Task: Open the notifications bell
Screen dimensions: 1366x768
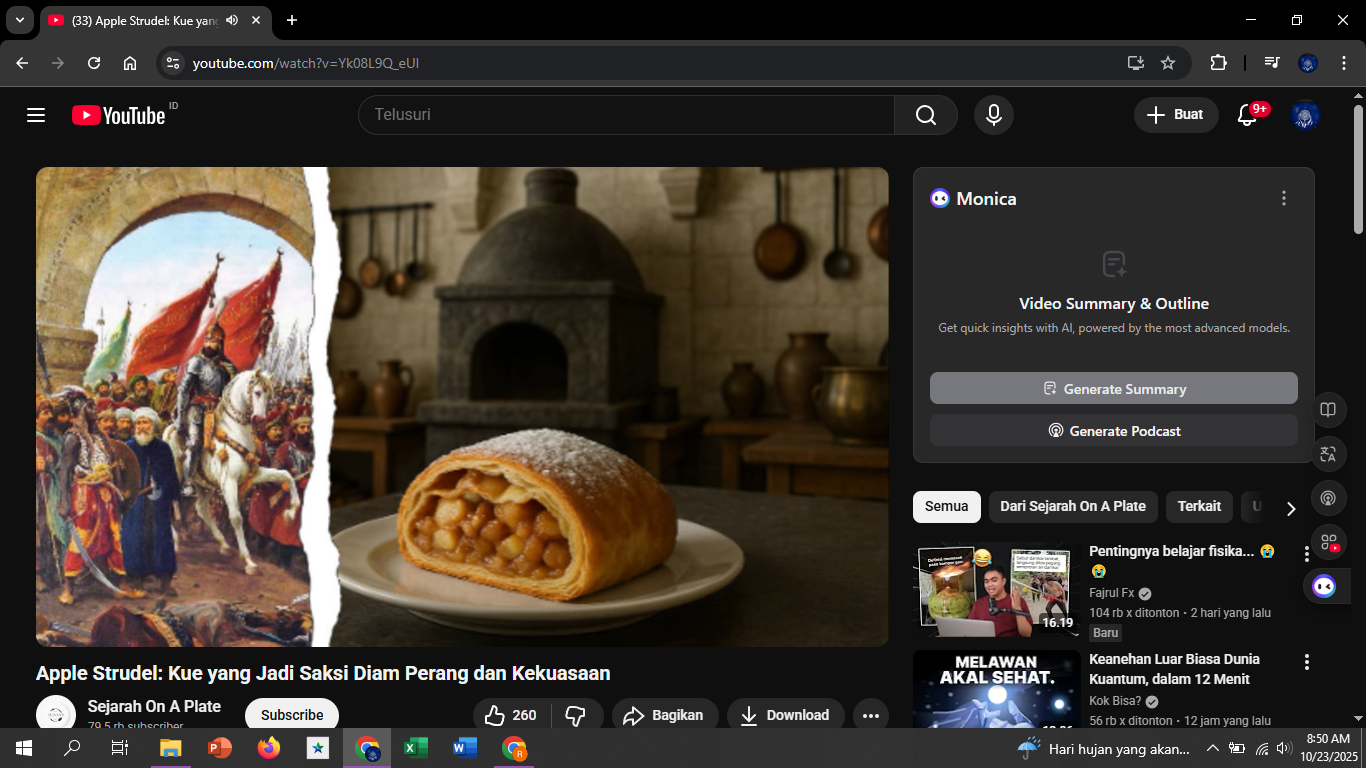Action: click(x=1247, y=115)
